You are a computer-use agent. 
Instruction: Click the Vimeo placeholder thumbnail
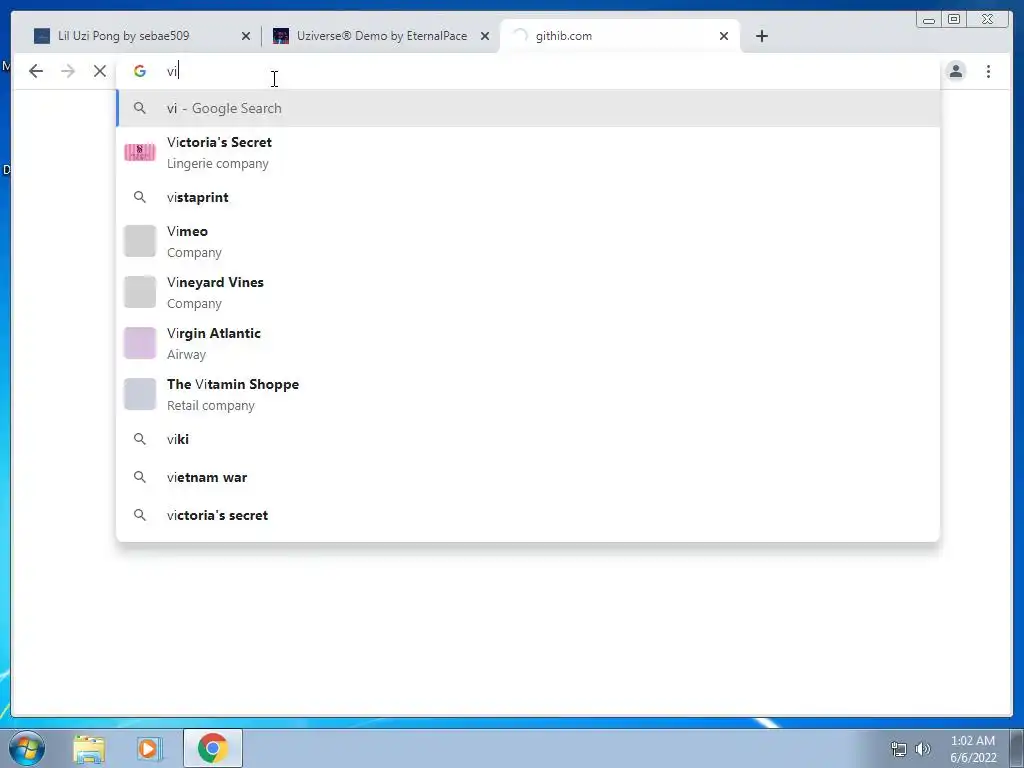click(x=140, y=241)
